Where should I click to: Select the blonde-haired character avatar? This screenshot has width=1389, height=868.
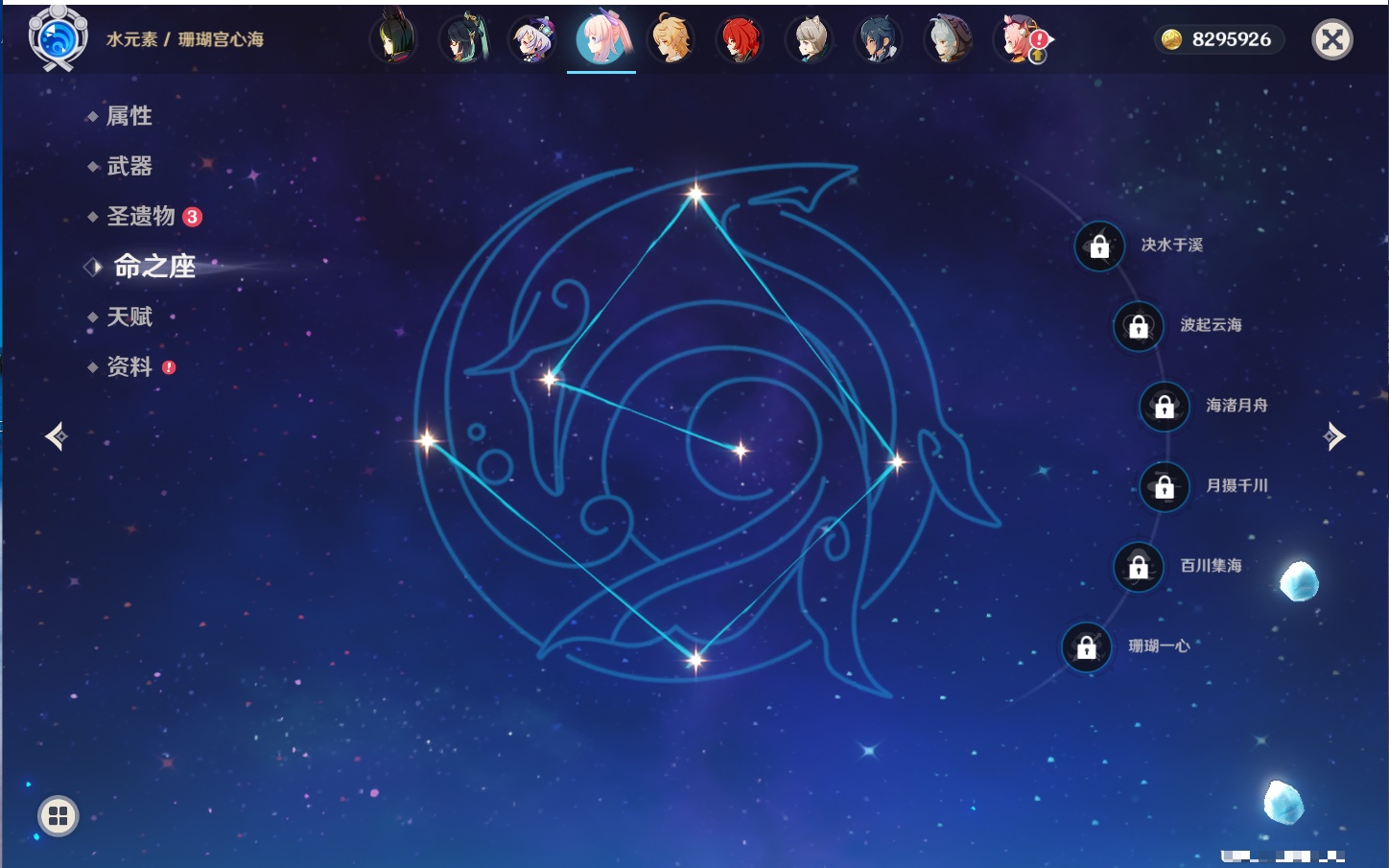(671, 39)
